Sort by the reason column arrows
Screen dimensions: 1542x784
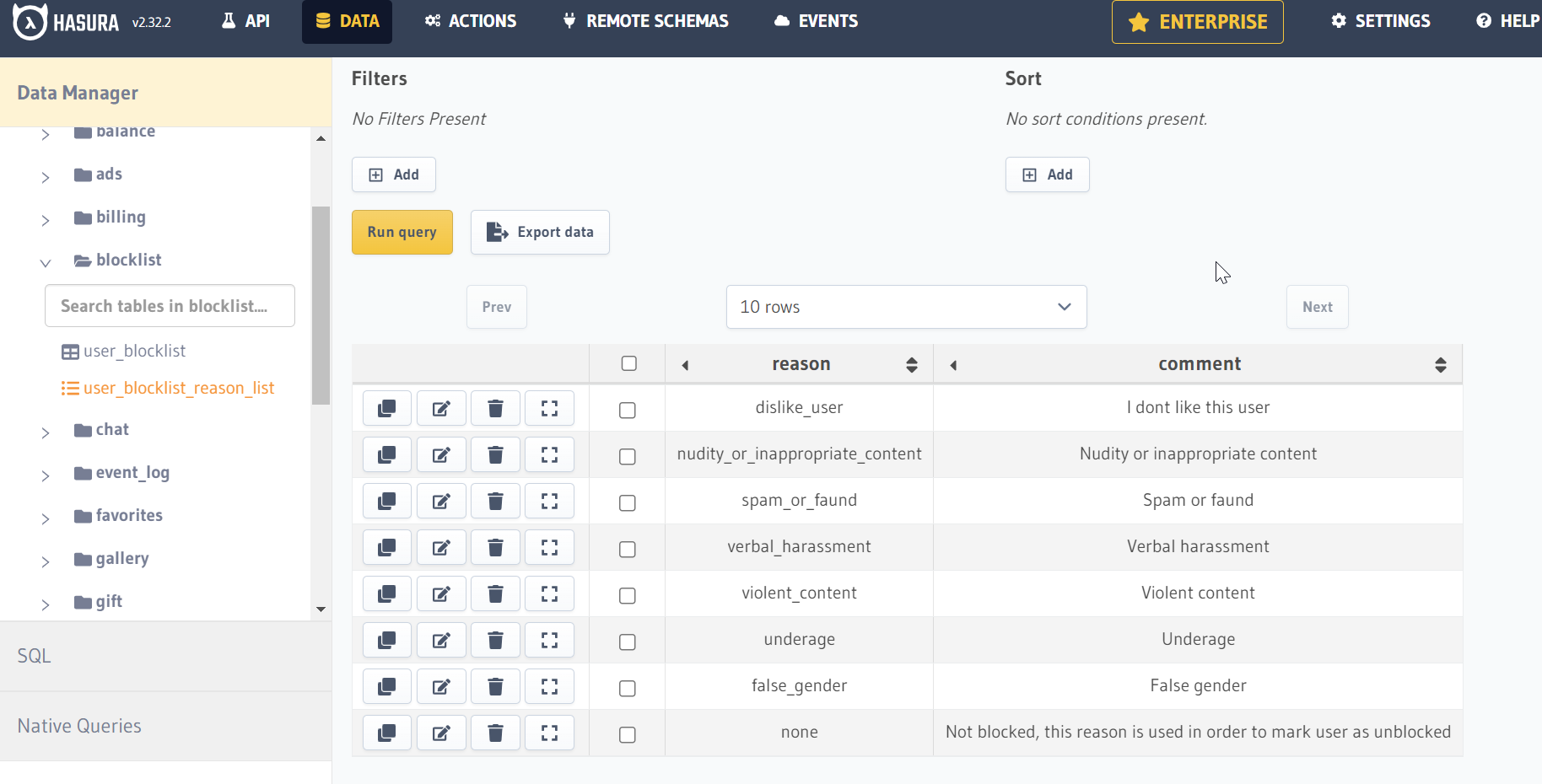click(x=911, y=364)
